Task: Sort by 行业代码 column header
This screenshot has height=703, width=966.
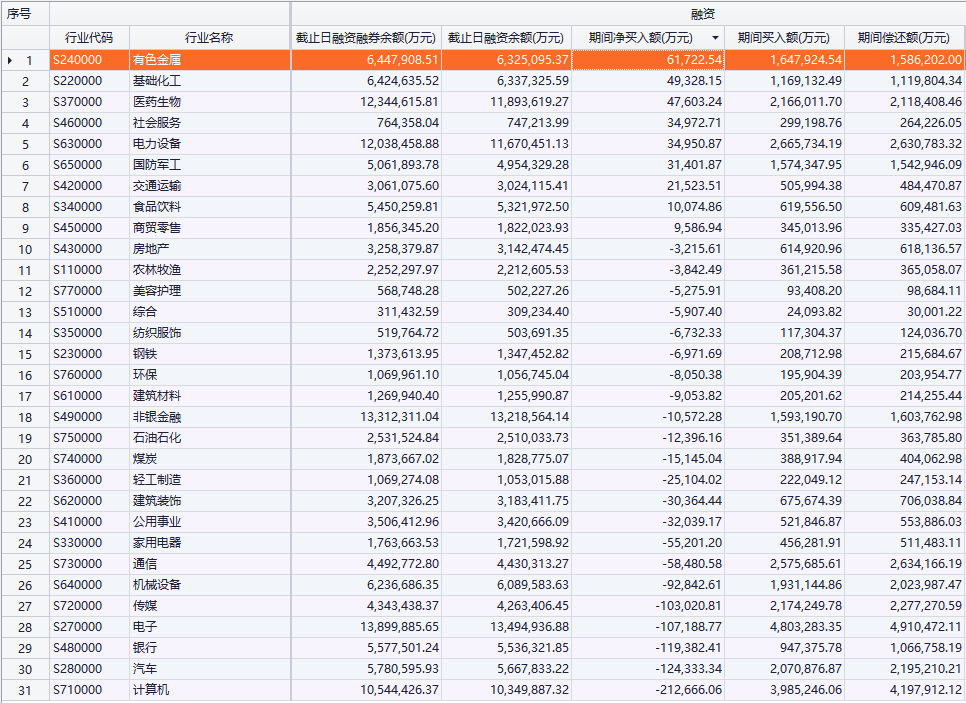Action: pyautogui.click(x=89, y=38)
